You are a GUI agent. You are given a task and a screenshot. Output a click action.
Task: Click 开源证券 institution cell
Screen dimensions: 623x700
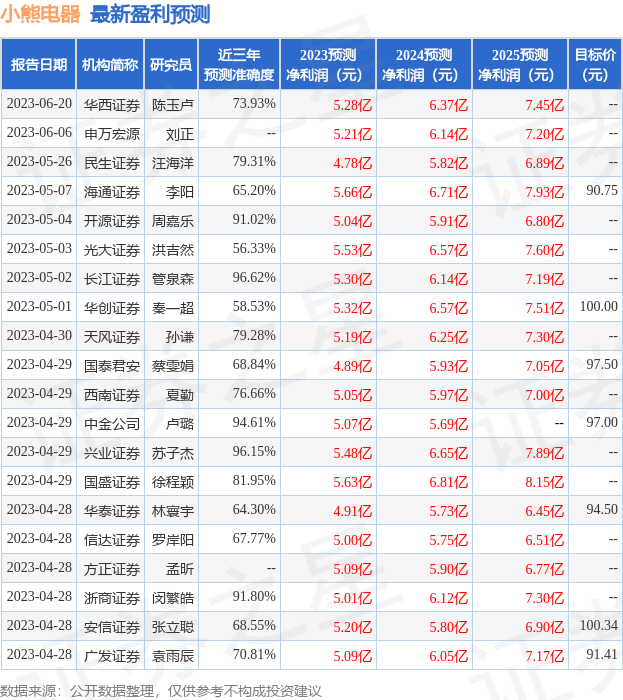[x=112, y=221]
